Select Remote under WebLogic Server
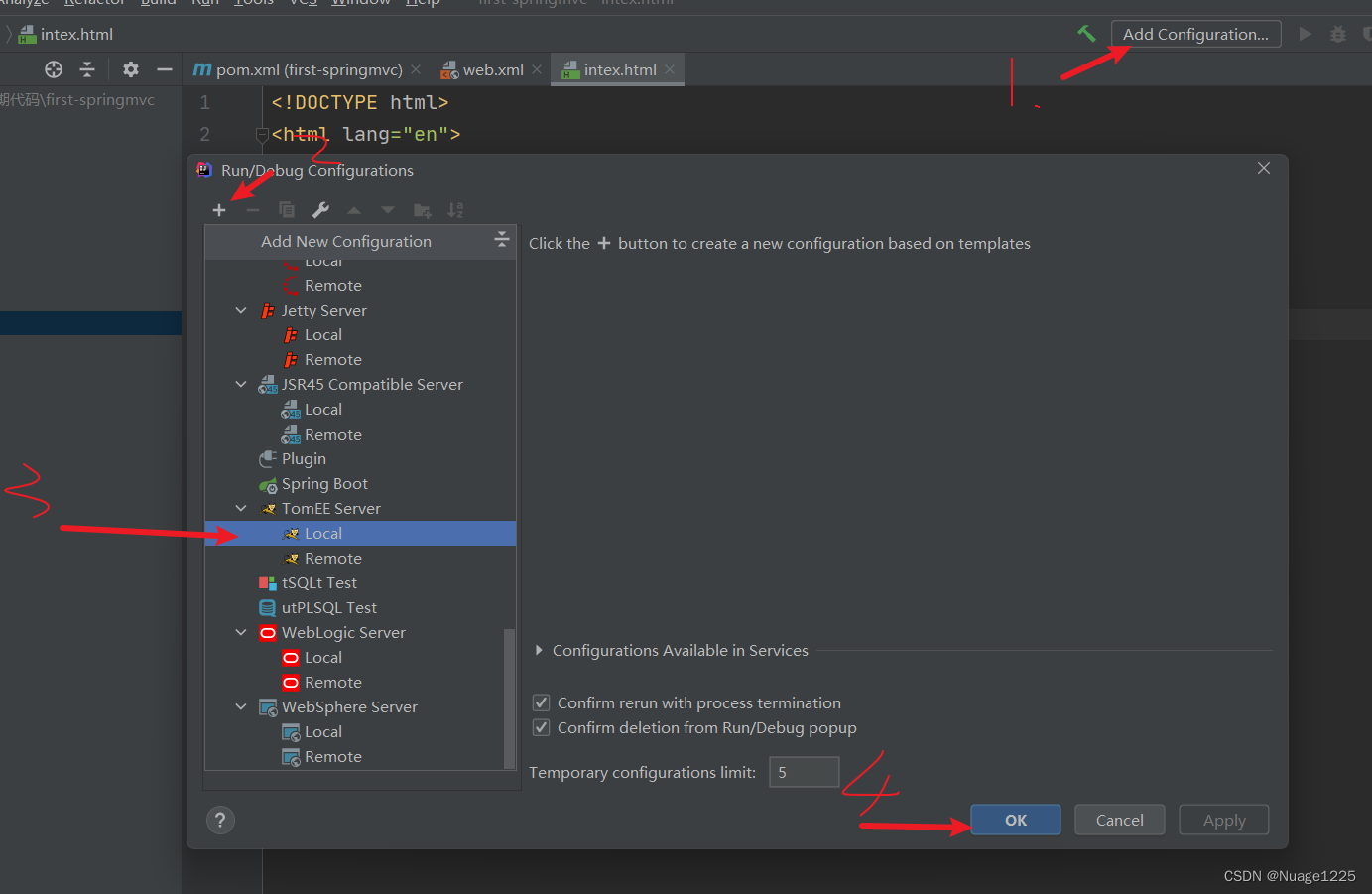 333,682
